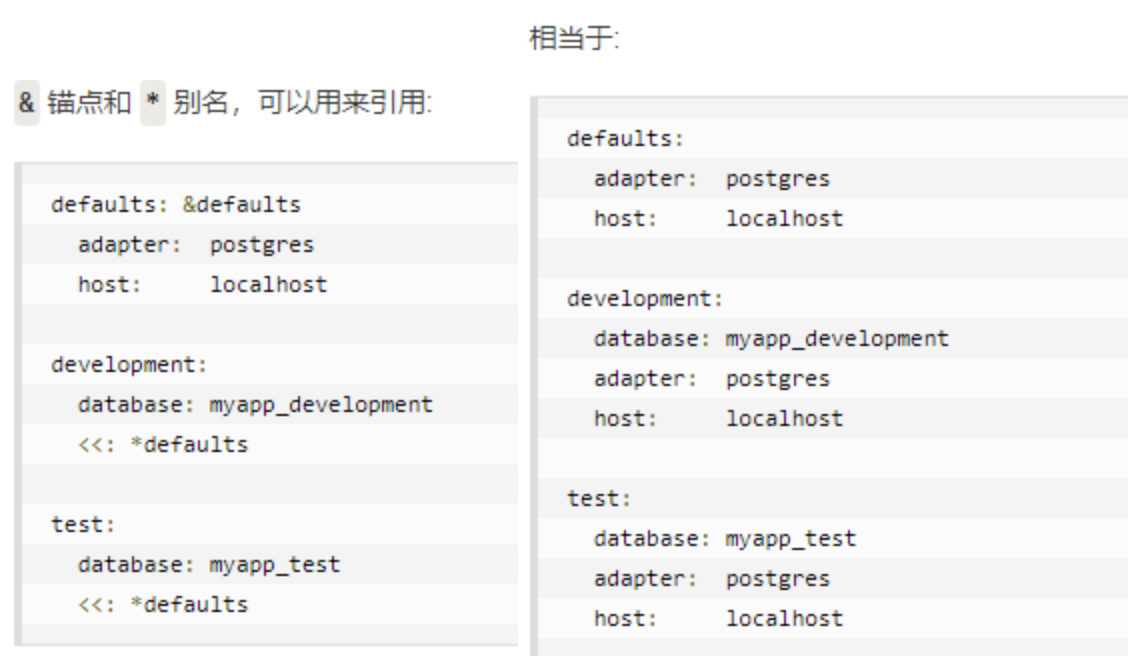Click the '锚点和' text in description
Viewport: 1132px width, 668px height.
point(89,103)
